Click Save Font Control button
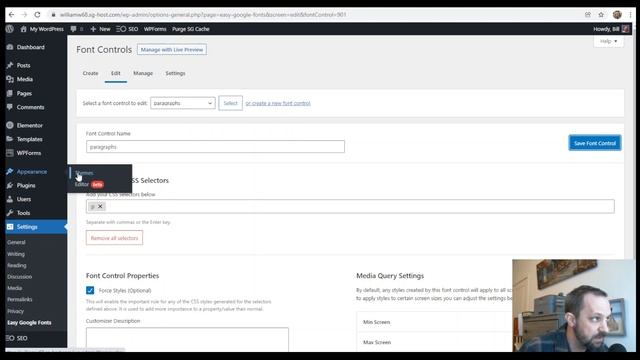Screen dimensions: 640x360 click(595, 143)
